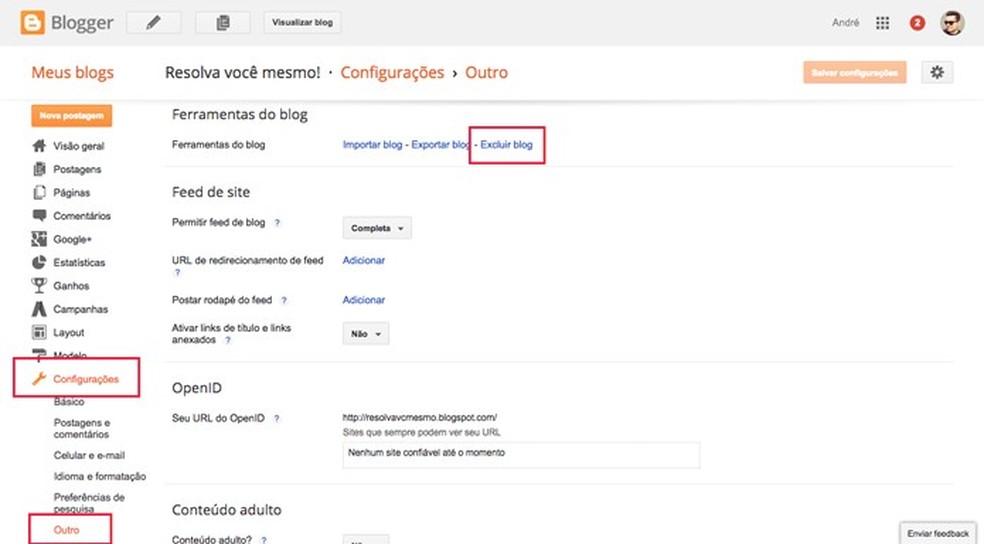984x544 pixels.
Task: Open Ganhos in the sidebar
Action: (71, 286)
